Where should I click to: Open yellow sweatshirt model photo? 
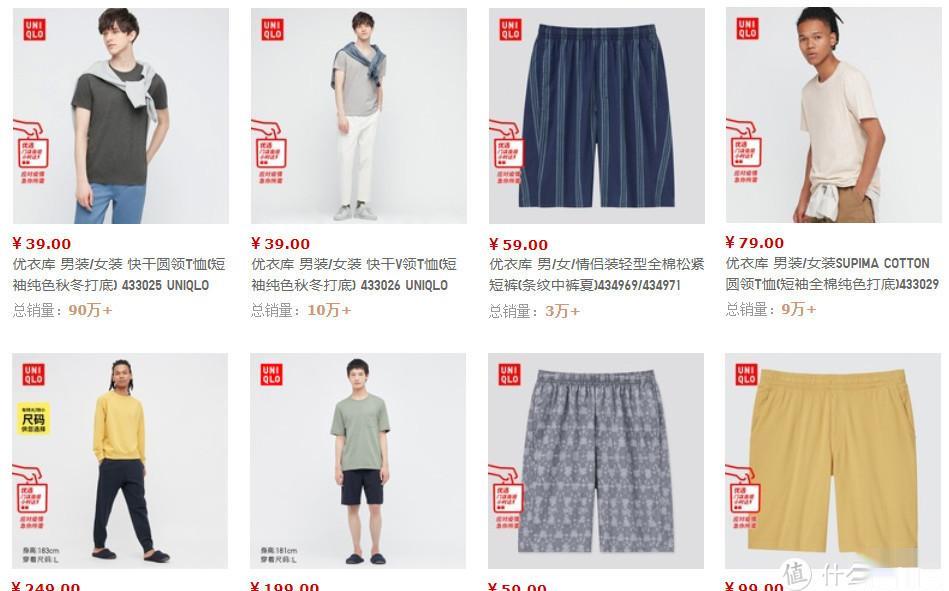(x=120, y=461)
